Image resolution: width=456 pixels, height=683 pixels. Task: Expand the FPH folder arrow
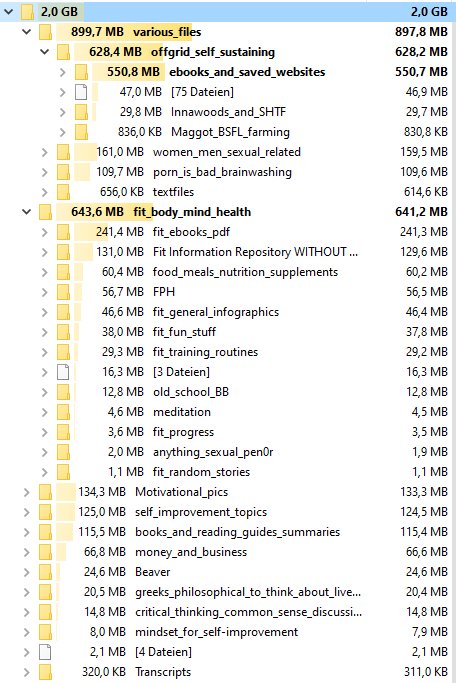pos(44,292)
